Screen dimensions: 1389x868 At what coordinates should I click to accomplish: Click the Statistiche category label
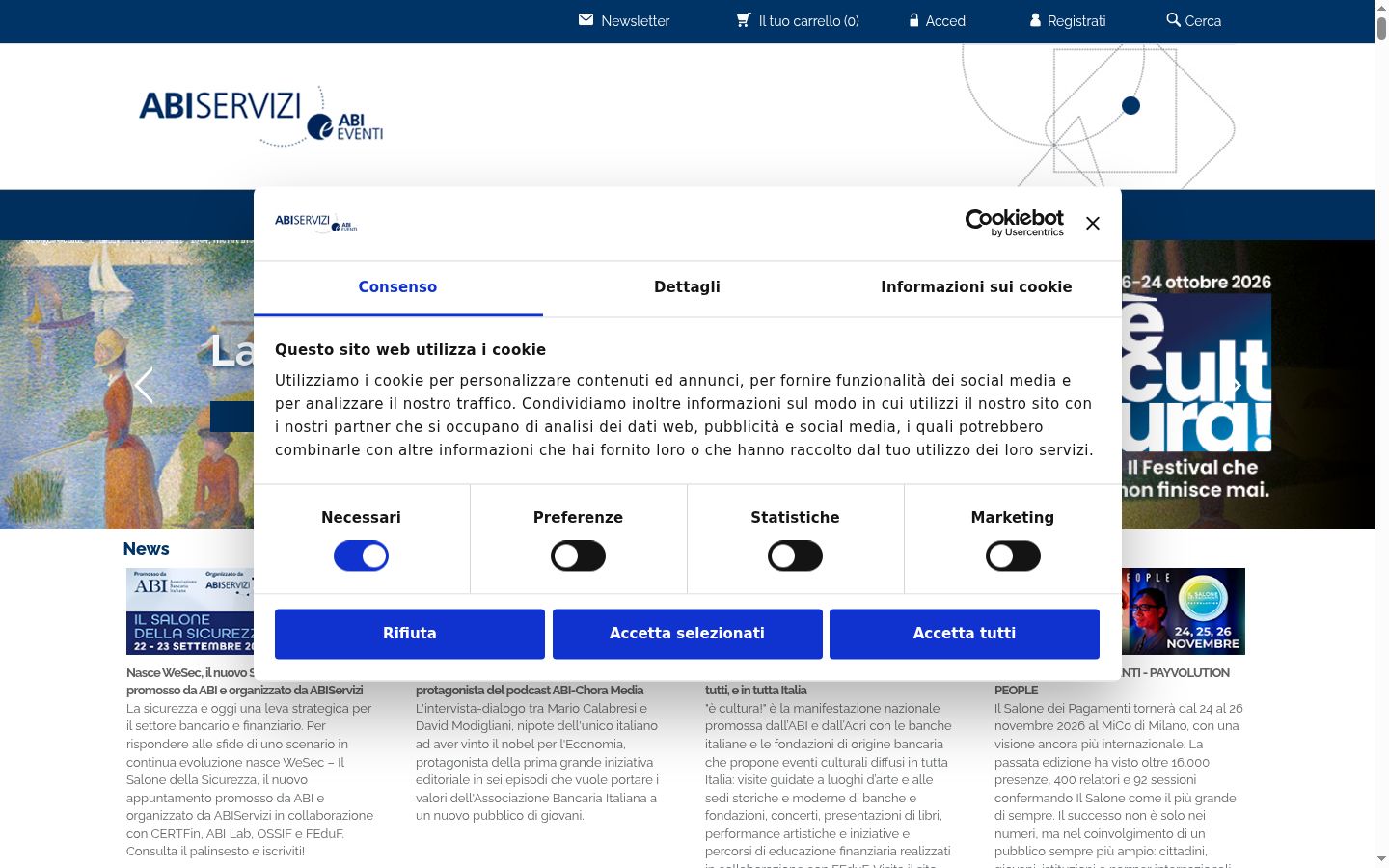(795, 518)
